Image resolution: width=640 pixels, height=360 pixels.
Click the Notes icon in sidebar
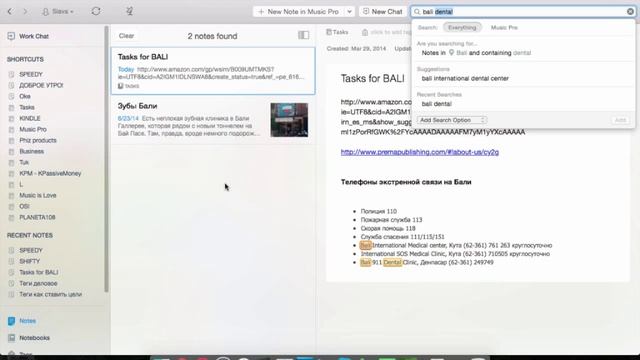pos(11,321)
